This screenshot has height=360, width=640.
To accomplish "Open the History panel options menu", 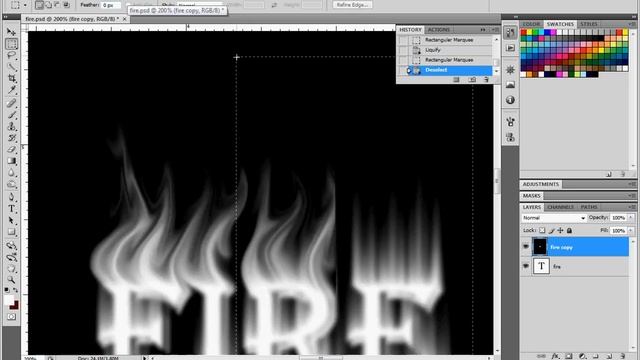I will pos(495,30).
